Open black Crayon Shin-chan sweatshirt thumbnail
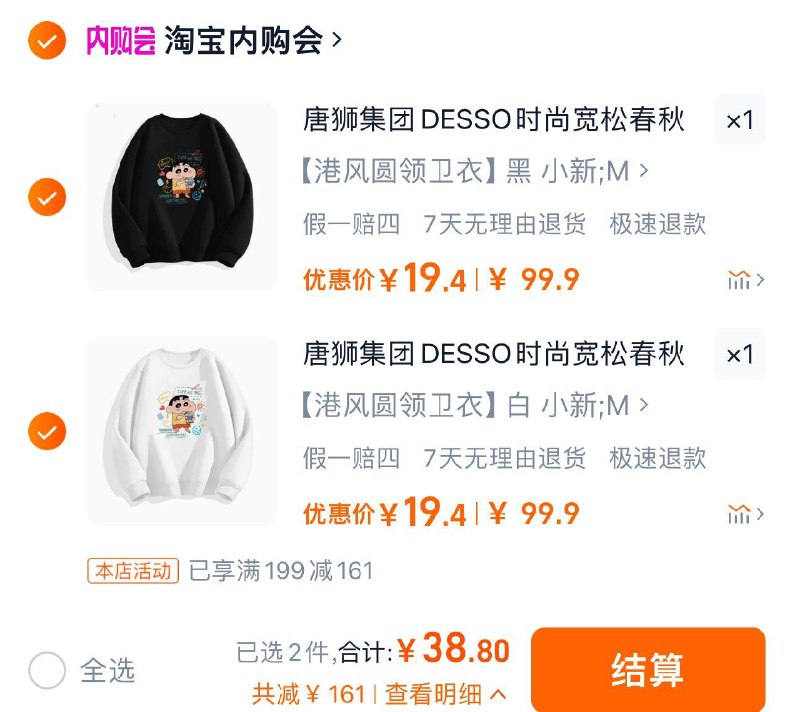The image size is (800, 712). pos(182,197)
